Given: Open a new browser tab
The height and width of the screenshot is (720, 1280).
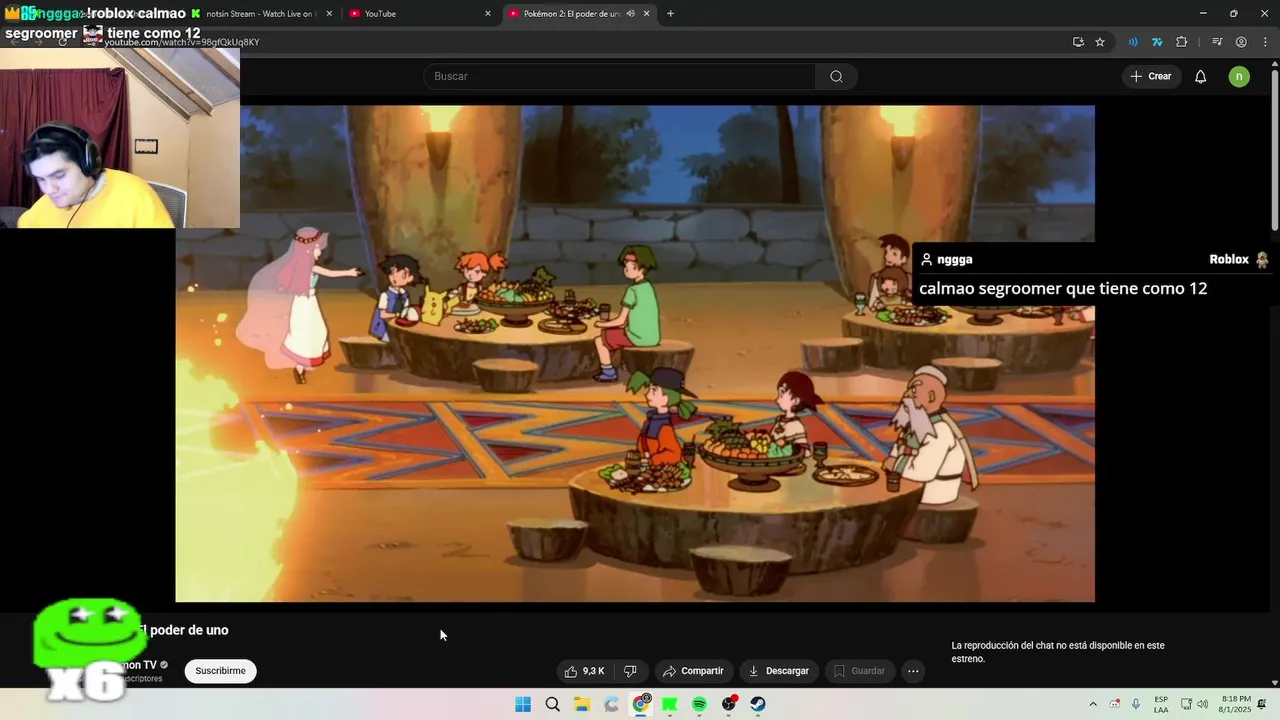Looking at the screenshot, I should (x=670, y=14).
